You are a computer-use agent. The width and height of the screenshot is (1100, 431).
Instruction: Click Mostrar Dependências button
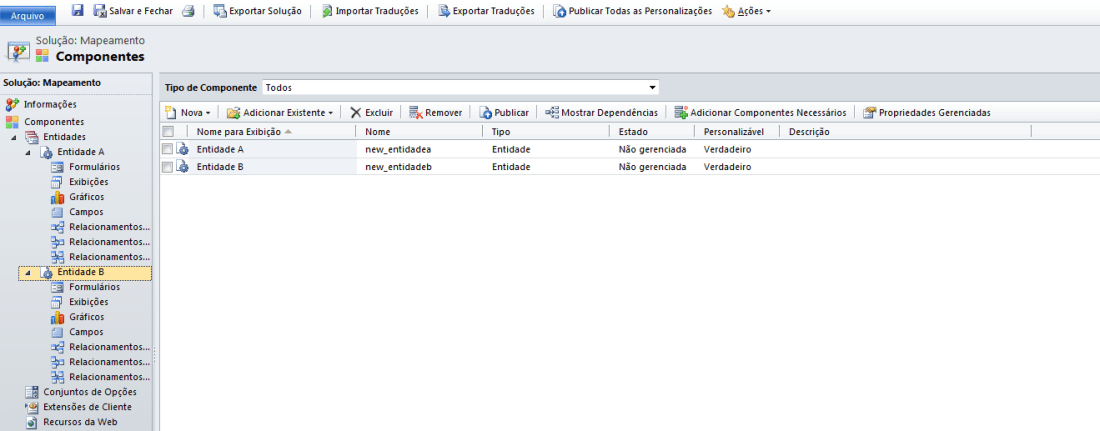coord(601,113)
